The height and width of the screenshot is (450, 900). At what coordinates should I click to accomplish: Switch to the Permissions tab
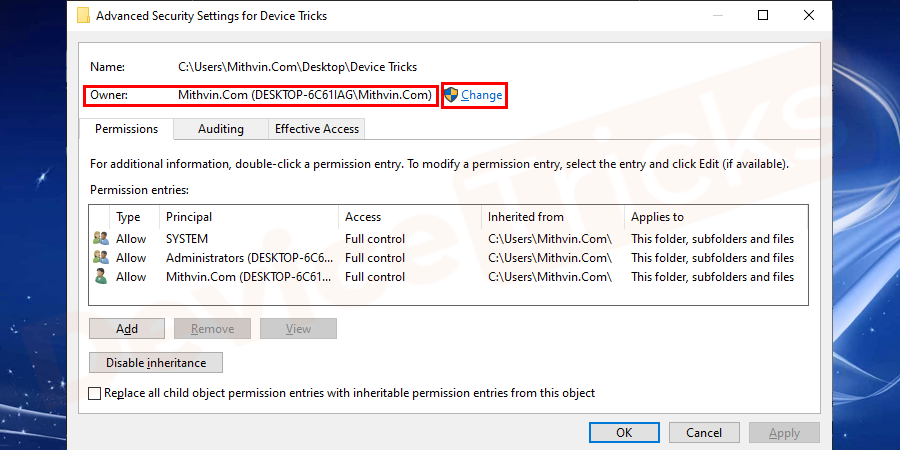(x=126, y=129)
